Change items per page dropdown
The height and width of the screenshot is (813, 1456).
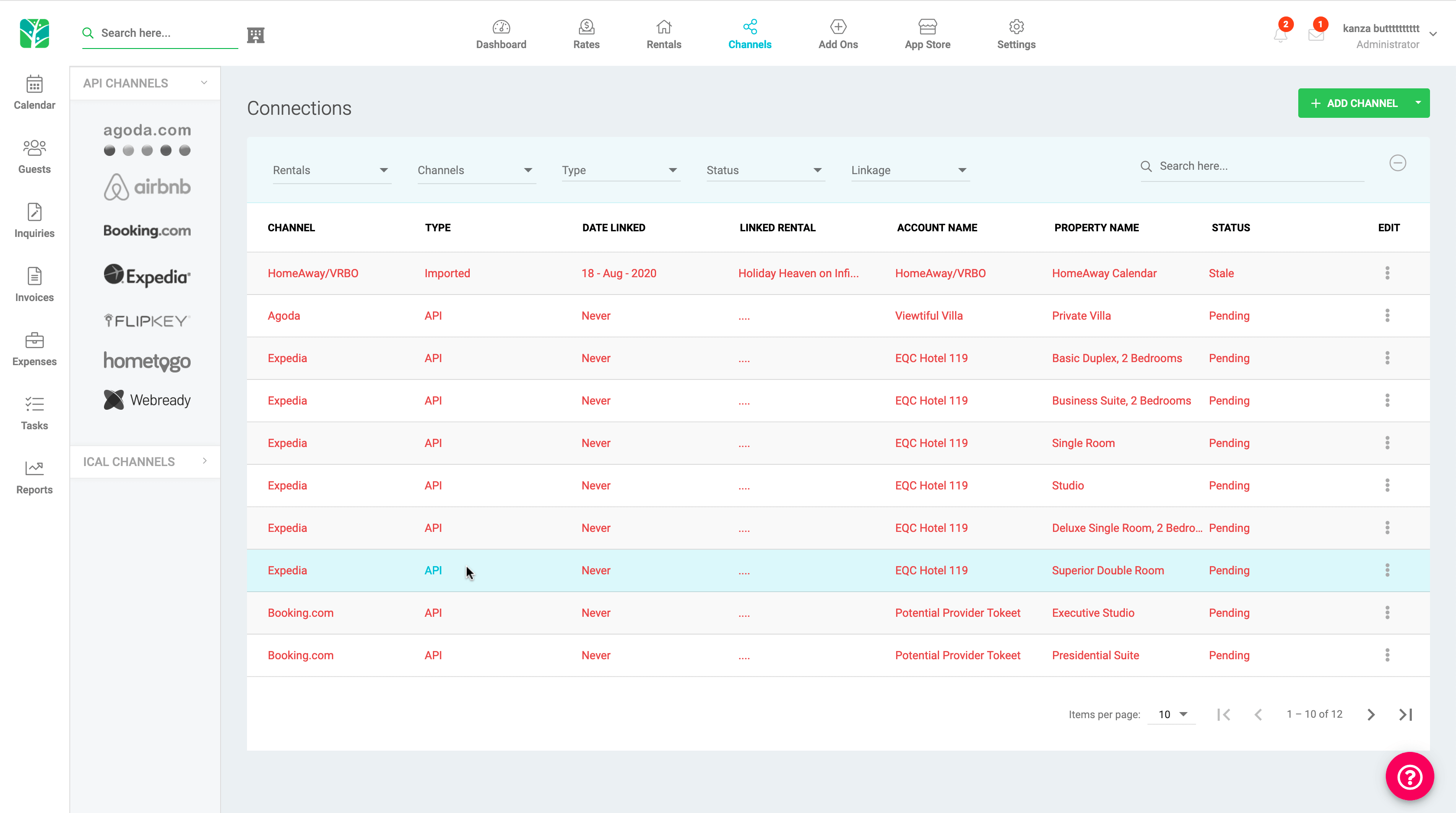pos(1172,714)
